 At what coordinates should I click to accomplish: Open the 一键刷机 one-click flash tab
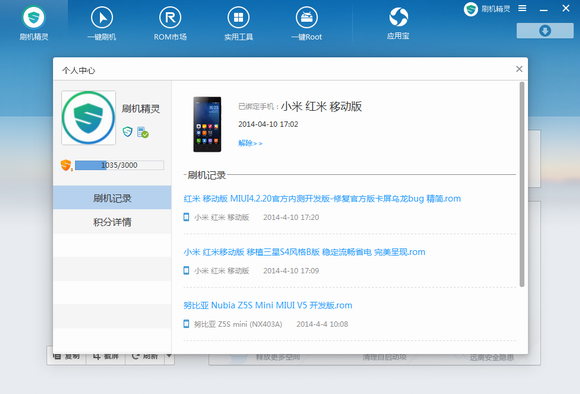[102, 23]
